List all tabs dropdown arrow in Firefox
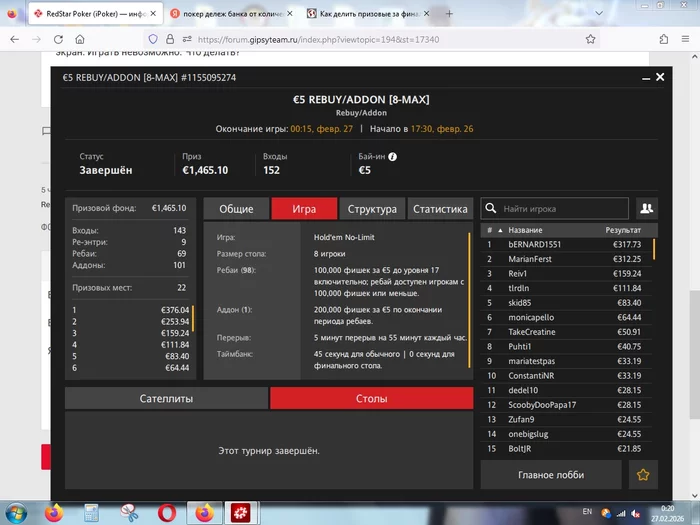The height and width of the screenshot is (525, 700). (x=599, y=13)
